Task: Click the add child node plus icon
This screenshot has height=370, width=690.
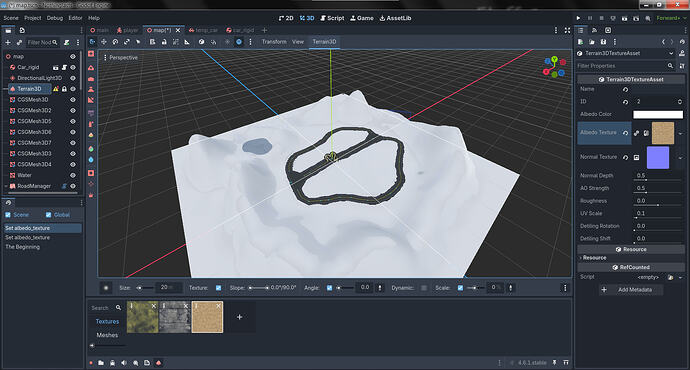Action: 7,42
